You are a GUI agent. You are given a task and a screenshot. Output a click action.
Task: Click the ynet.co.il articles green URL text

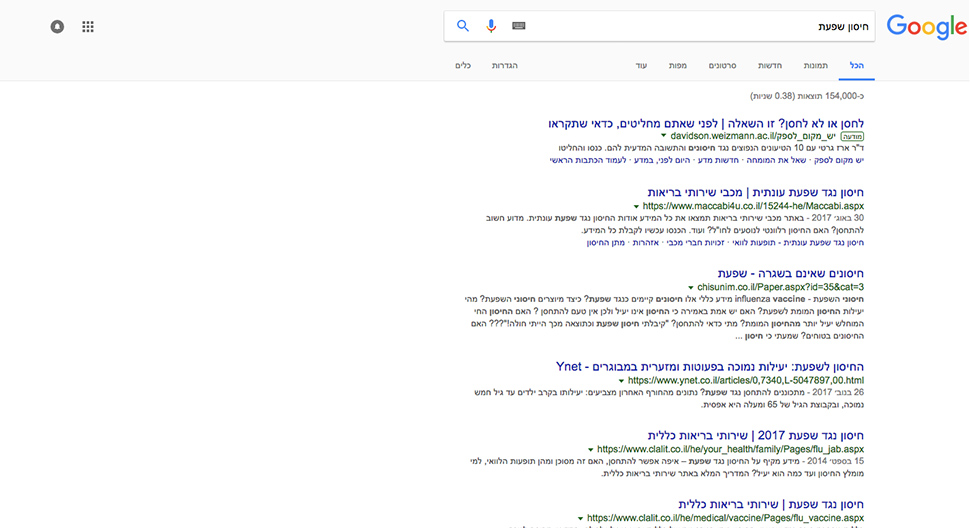[745, 380]
